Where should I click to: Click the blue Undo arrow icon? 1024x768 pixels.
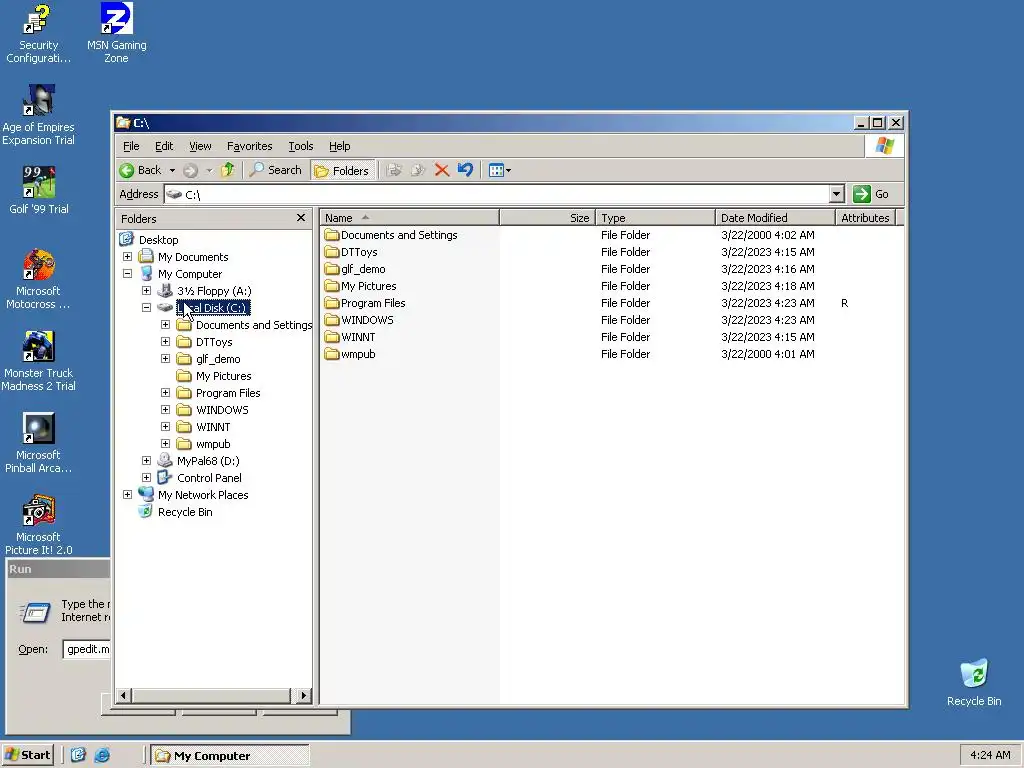coord(465,170)
